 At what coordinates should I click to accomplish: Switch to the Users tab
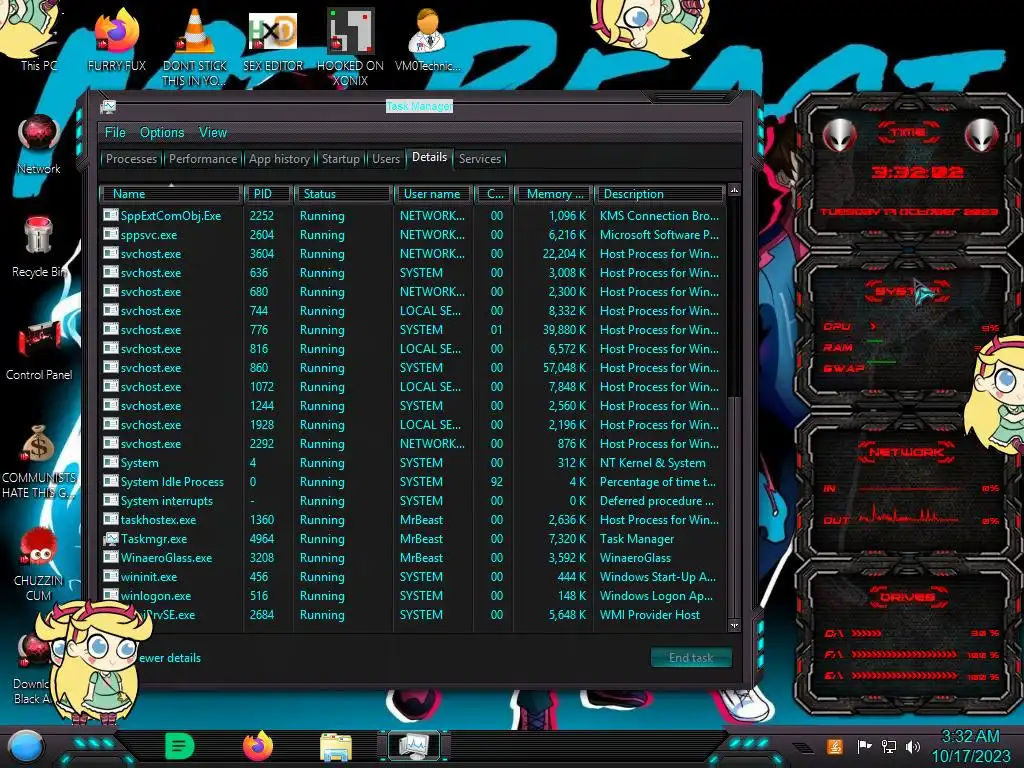[x=386, y=159]
